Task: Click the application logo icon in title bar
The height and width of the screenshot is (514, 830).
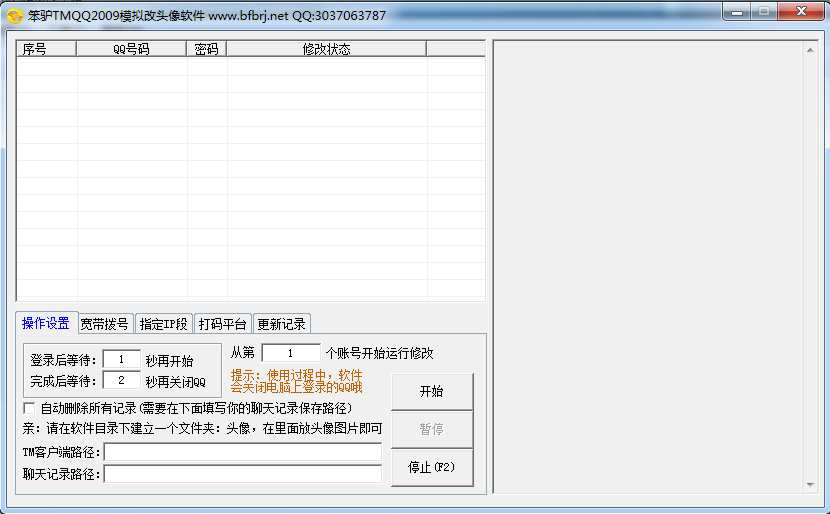Action: [x=14, y=16]
